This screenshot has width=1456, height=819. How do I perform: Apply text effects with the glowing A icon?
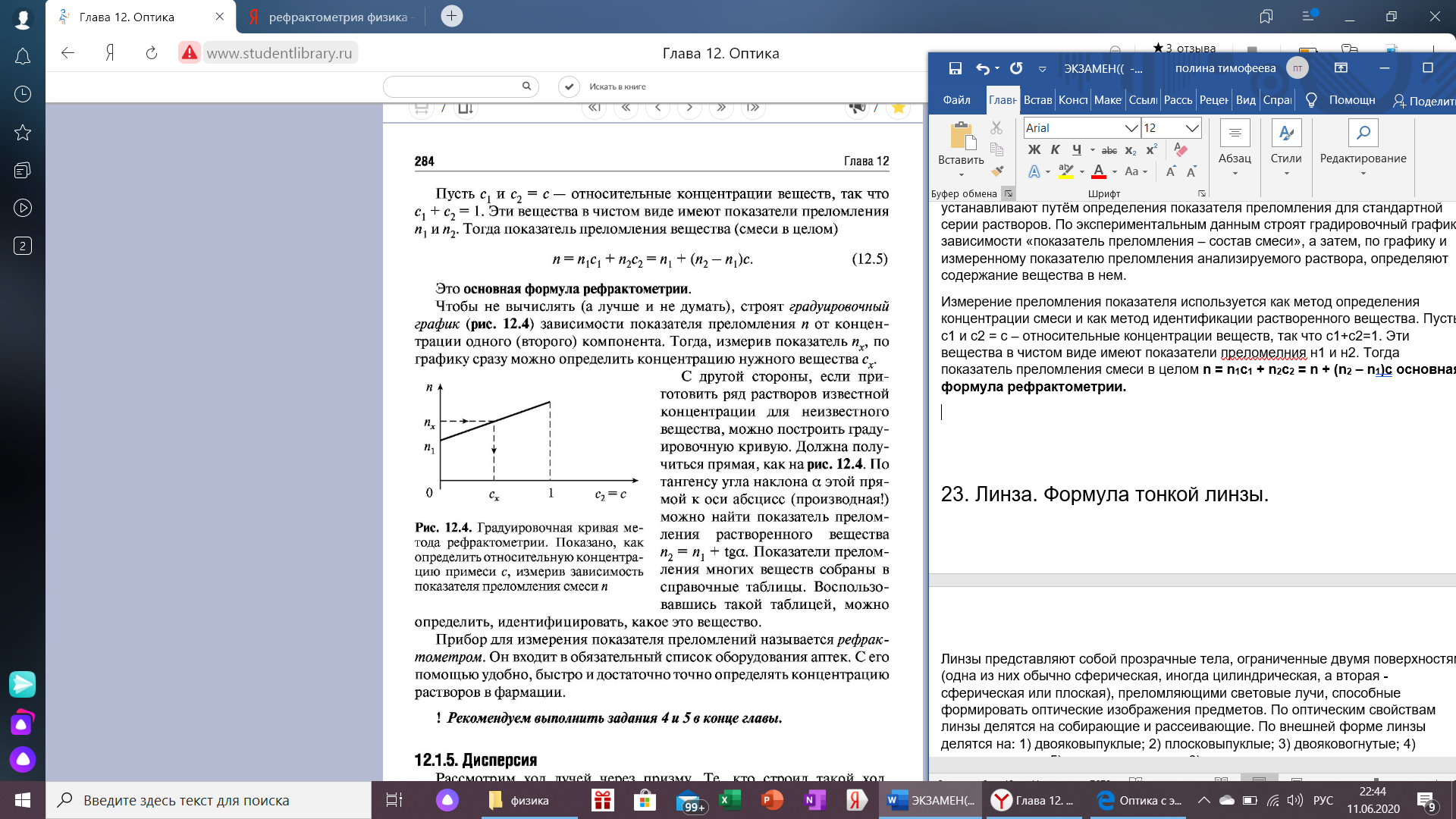pyautogui.click(x=1034, y=172)
